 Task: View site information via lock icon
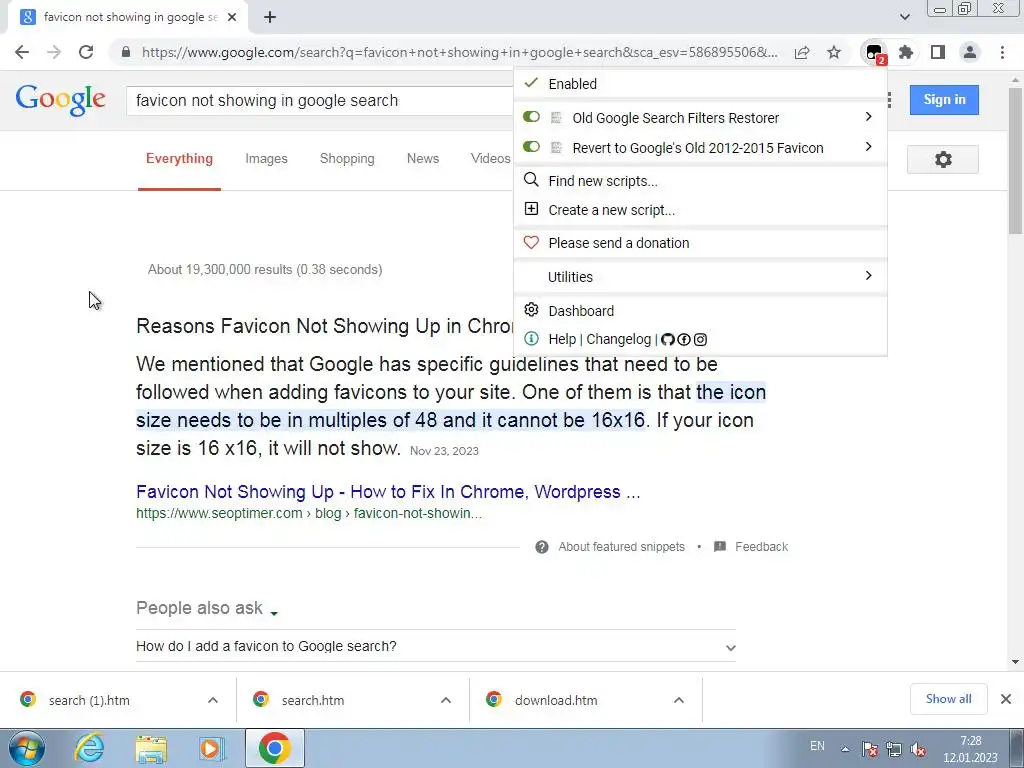click(126, 52)
